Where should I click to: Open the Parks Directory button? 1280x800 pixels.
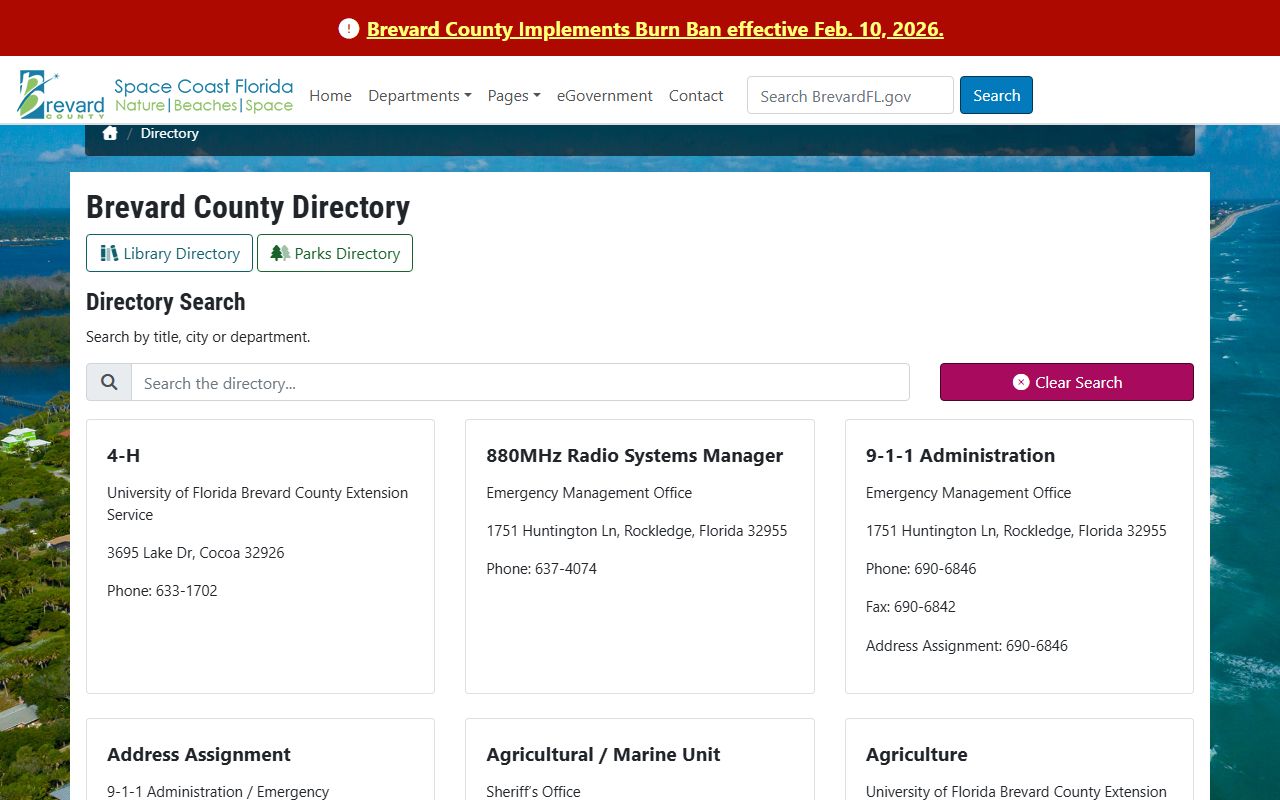(x=335, y=253)
